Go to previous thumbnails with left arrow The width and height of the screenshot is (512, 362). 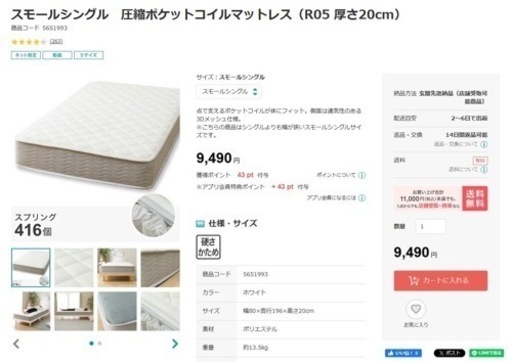click(x=16, y=344)
